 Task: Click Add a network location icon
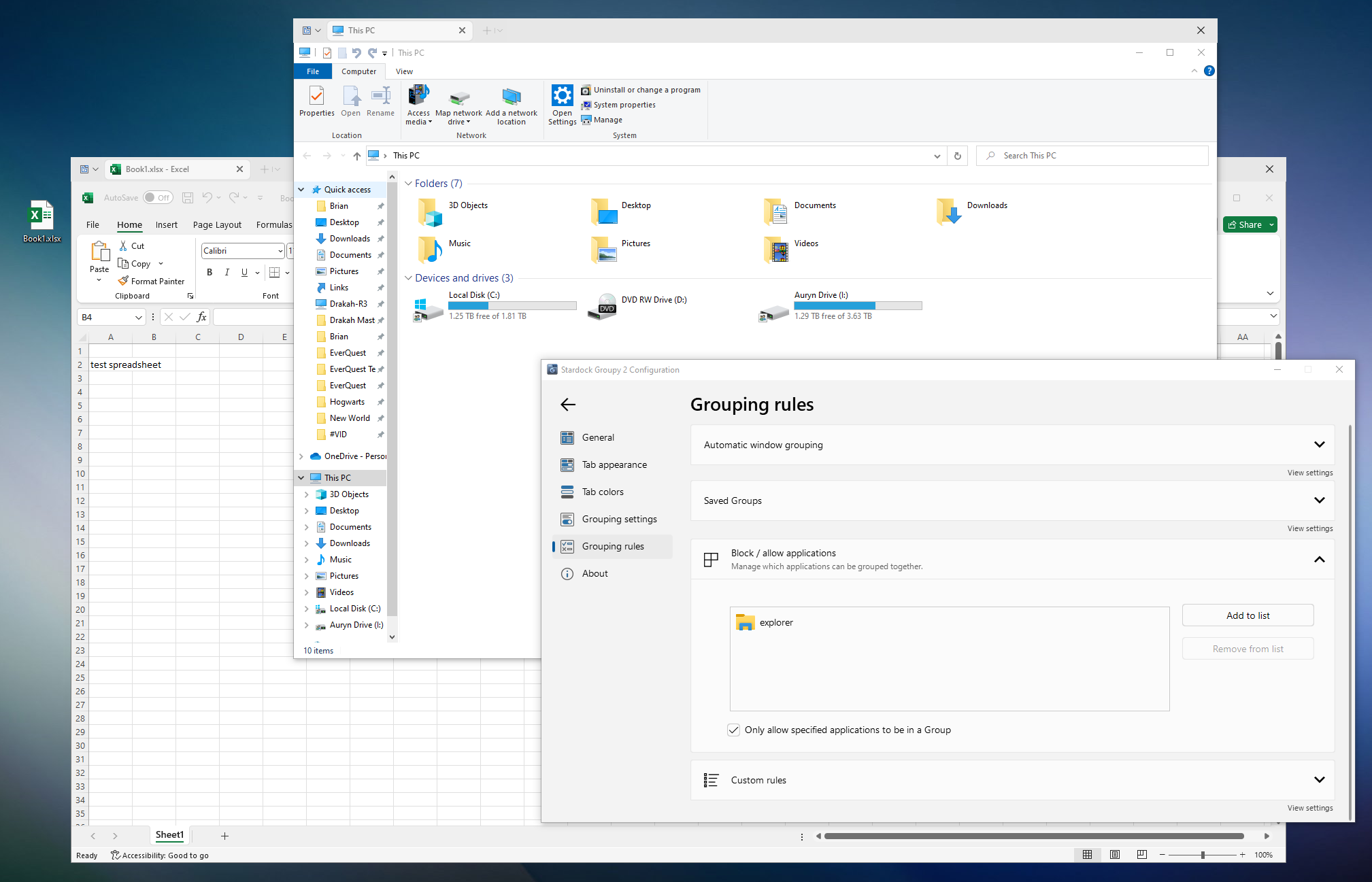click(x=511, y=105)
